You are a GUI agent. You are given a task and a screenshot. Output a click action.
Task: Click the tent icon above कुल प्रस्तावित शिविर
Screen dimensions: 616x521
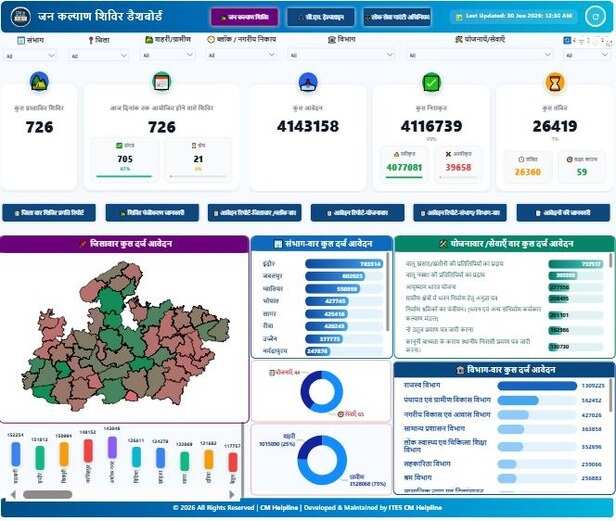tap(39, 82)
